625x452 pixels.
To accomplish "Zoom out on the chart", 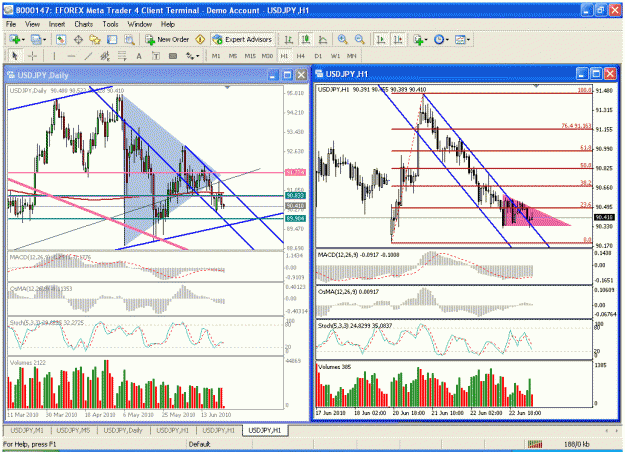I will click(x=360, y=39).
